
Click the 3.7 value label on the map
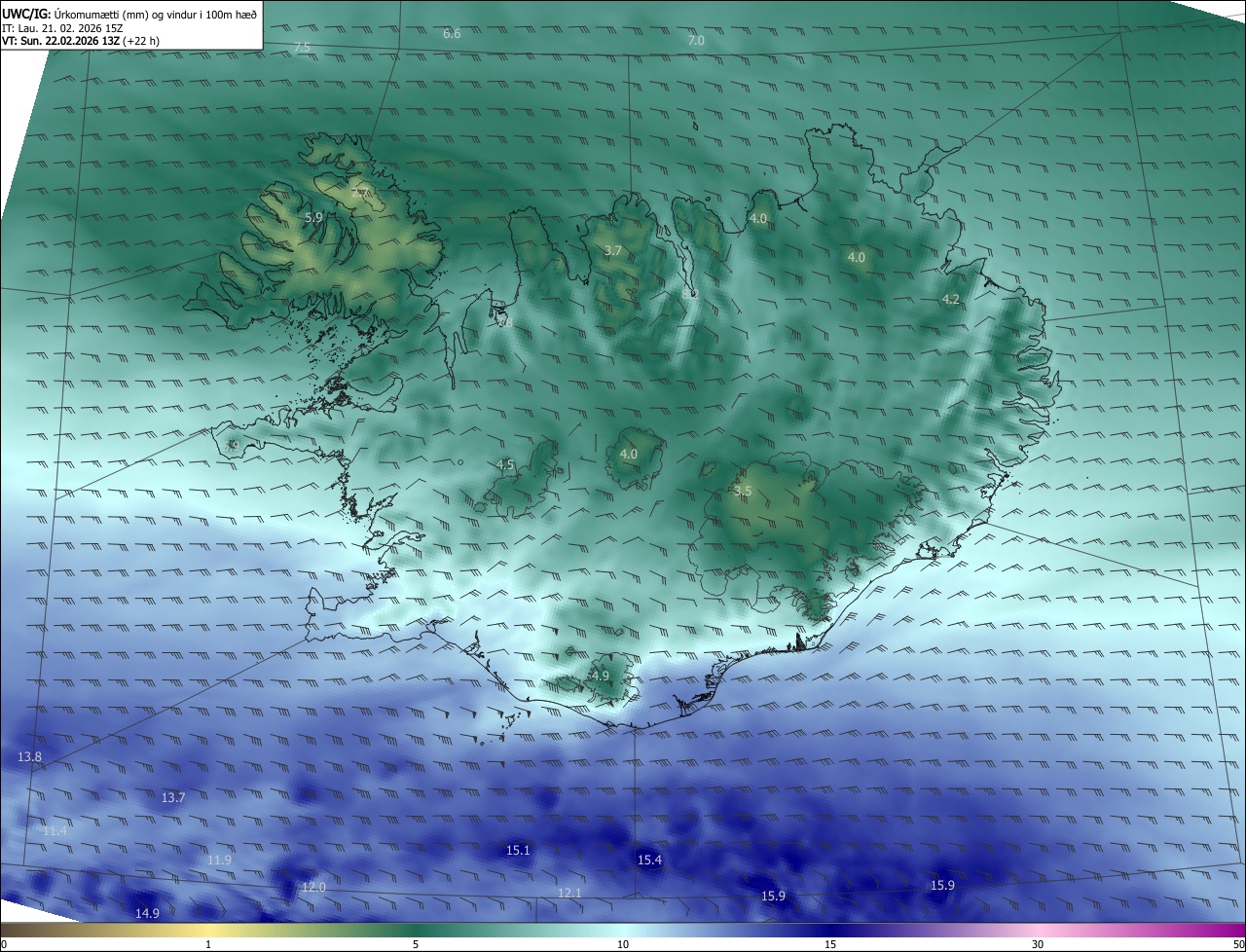[612, 251]
